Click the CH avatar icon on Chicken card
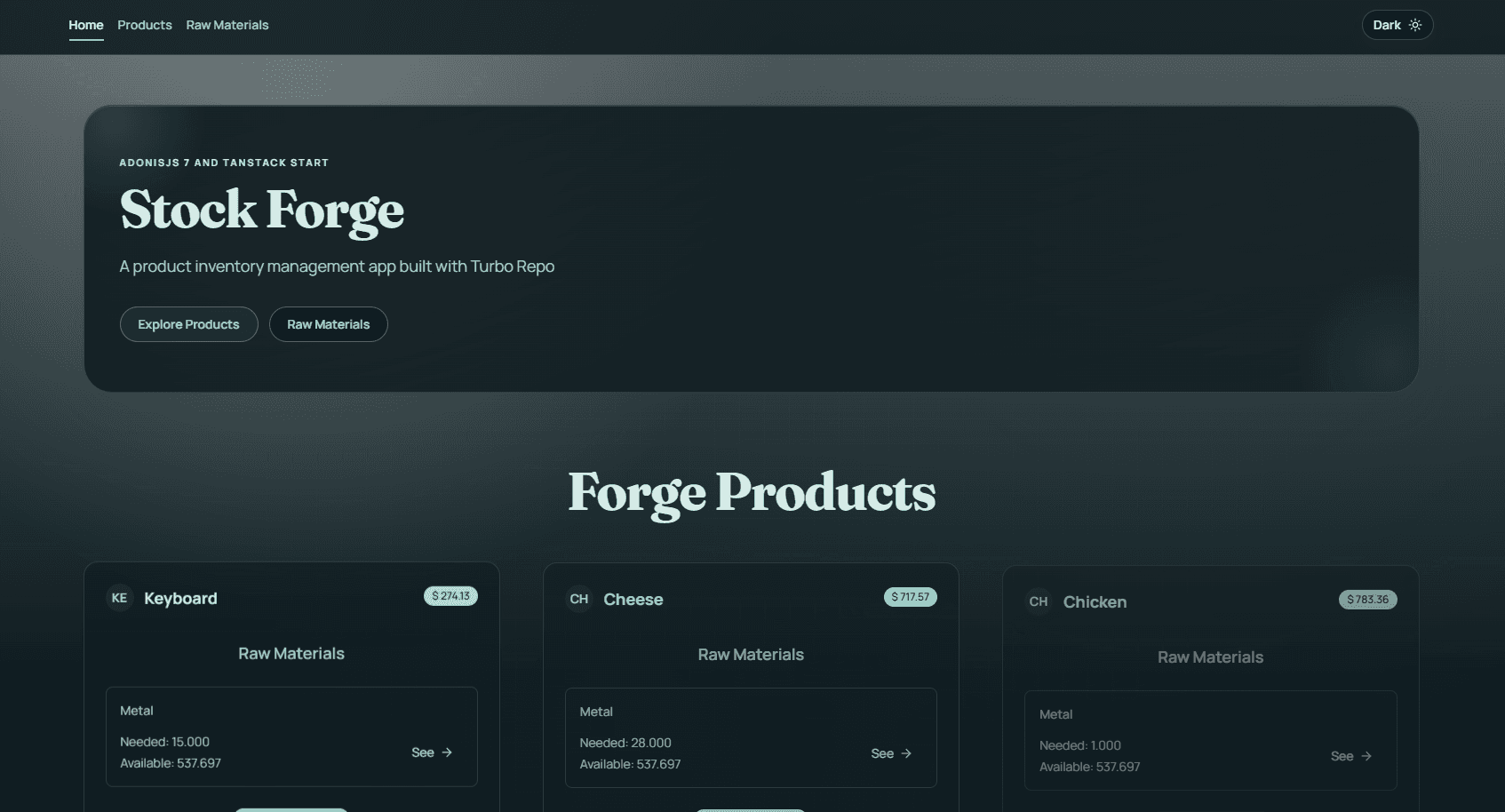The width and height of the screenshot is (1505, 812). (x=1038, y=601)
